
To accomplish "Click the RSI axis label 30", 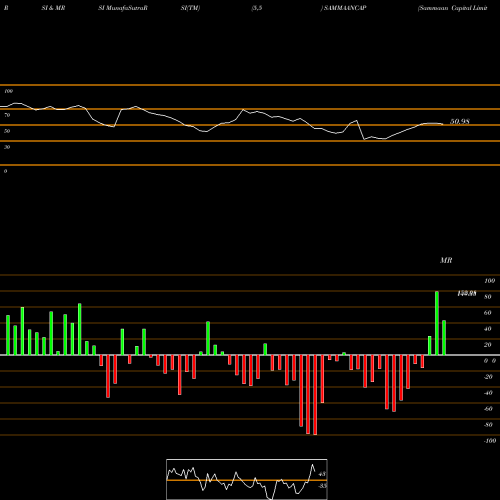I will tap(7, 147).
